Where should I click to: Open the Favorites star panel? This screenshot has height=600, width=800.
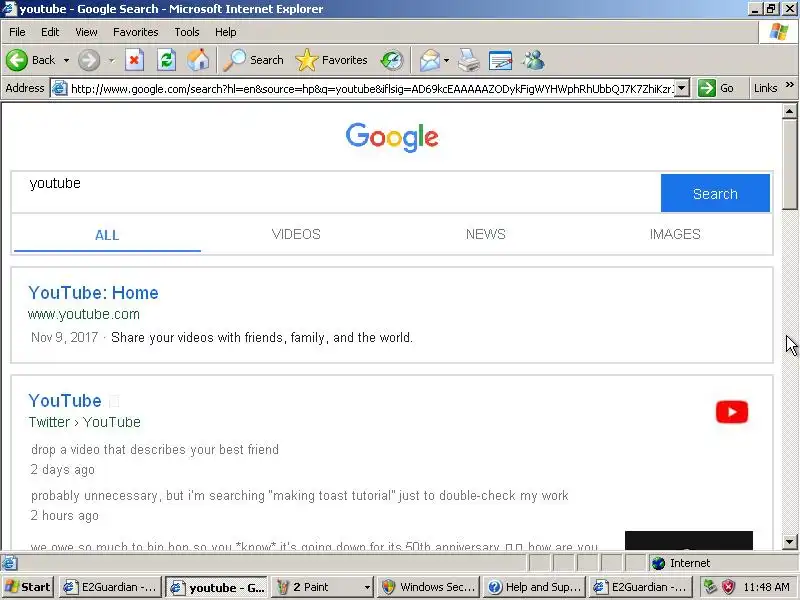332,60
